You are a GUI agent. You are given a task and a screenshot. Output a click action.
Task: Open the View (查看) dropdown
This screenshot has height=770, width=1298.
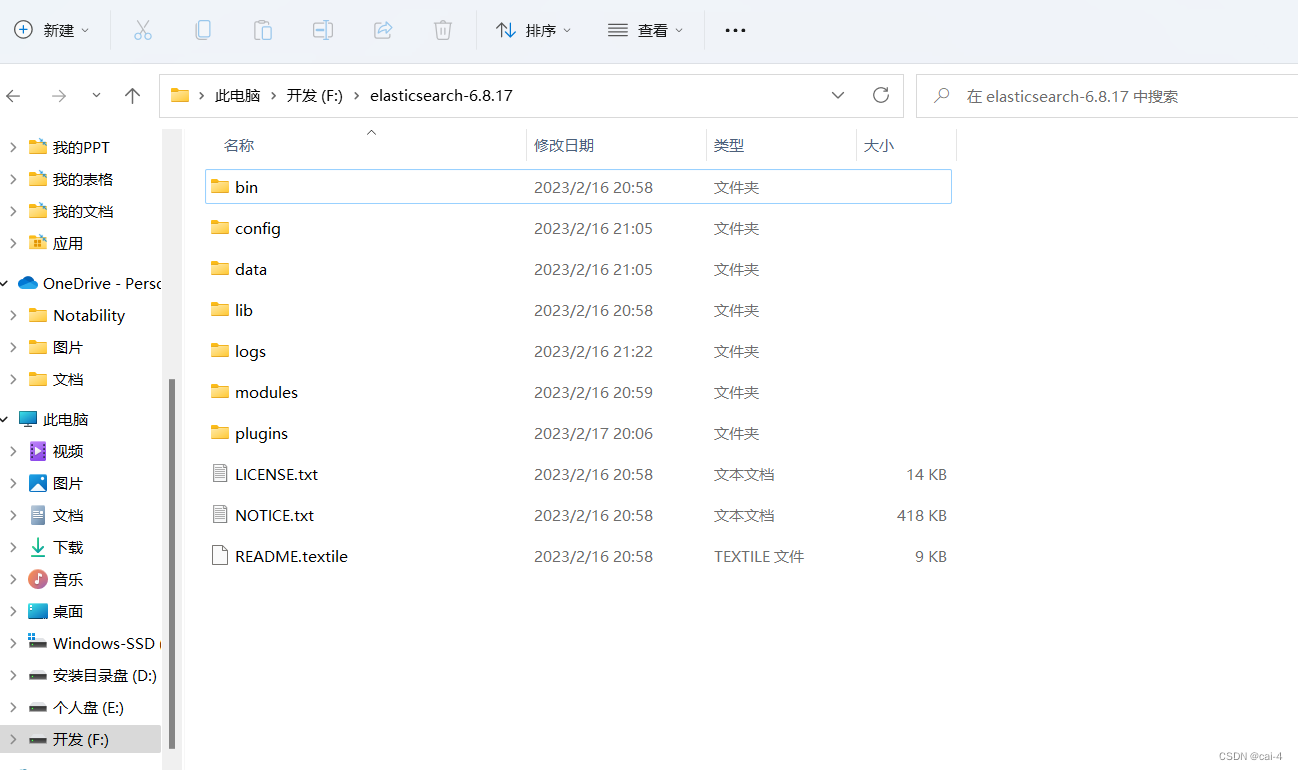[x=646, y=30]
